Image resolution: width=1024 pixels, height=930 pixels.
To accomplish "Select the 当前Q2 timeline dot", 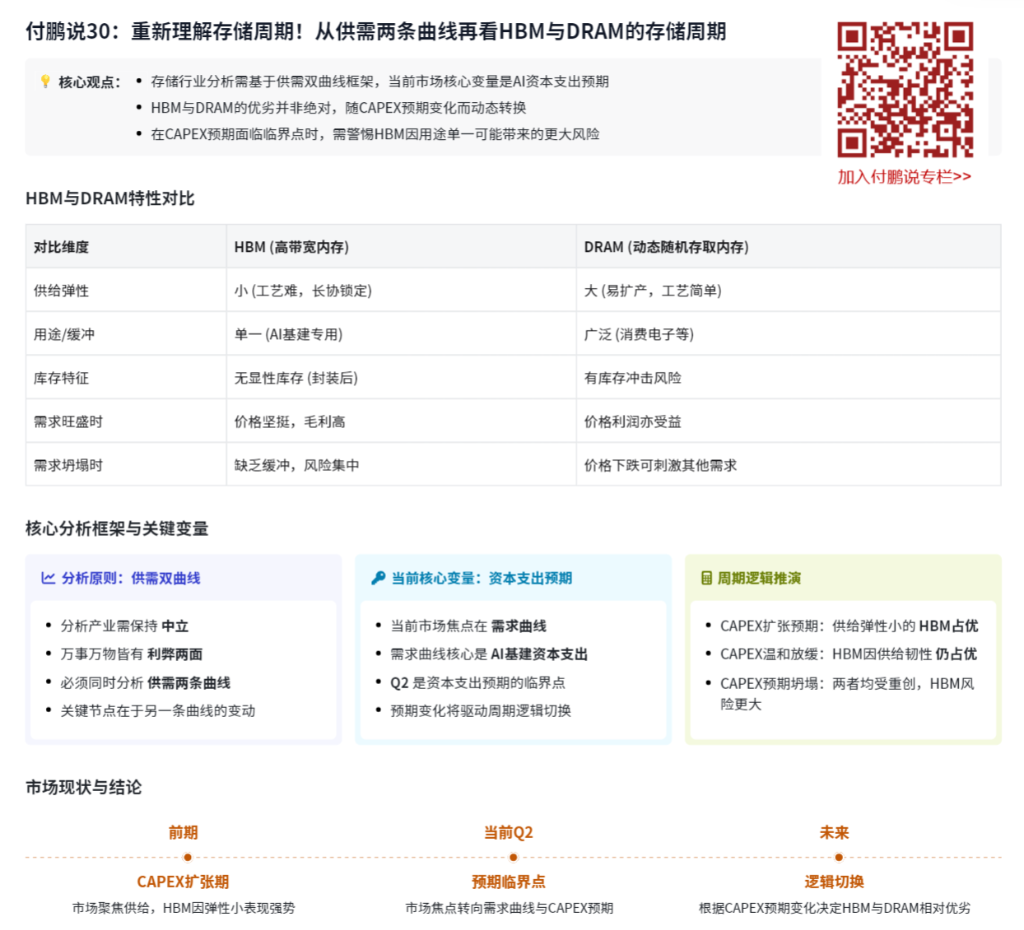I will coord(513,858).
